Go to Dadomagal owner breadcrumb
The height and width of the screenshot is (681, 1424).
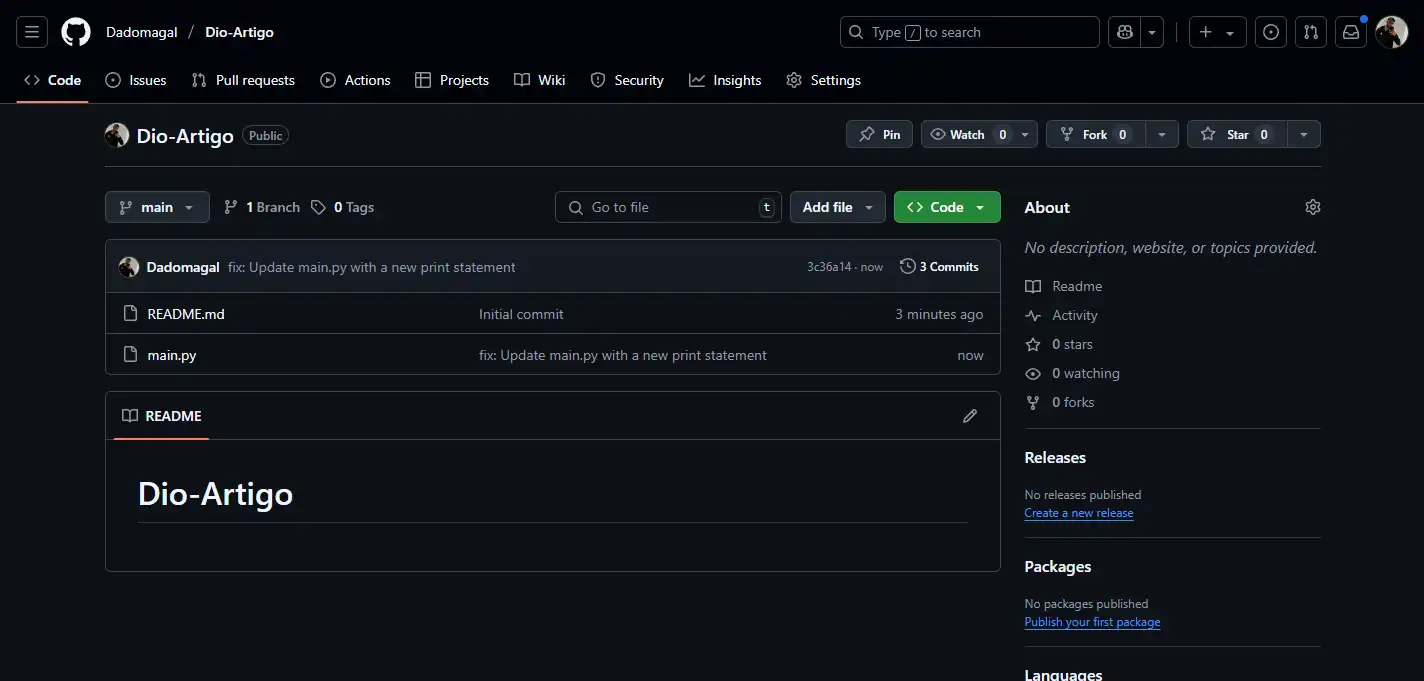pyautogui.click(x=142, y=32)
